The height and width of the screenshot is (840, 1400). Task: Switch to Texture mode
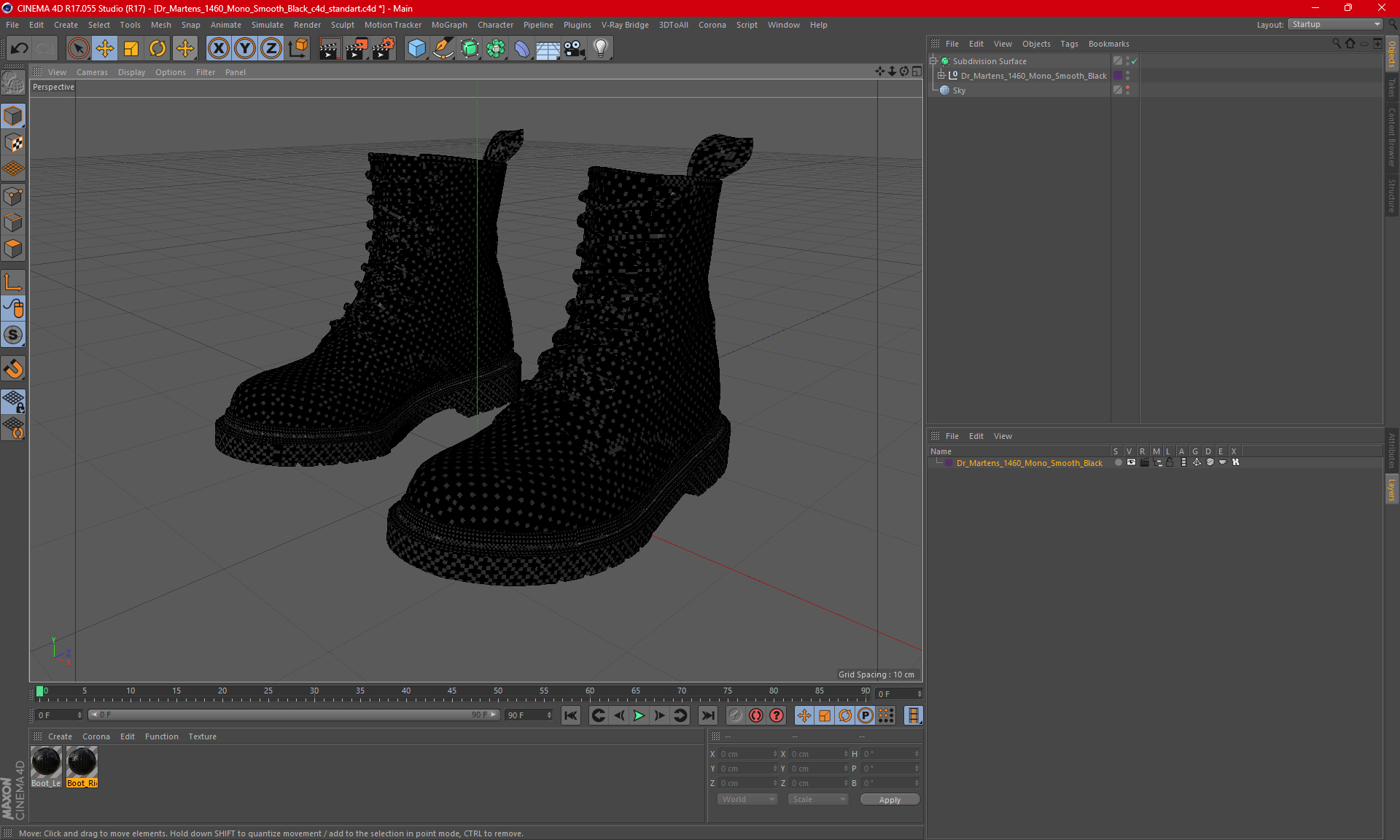[x=13, y=143]
